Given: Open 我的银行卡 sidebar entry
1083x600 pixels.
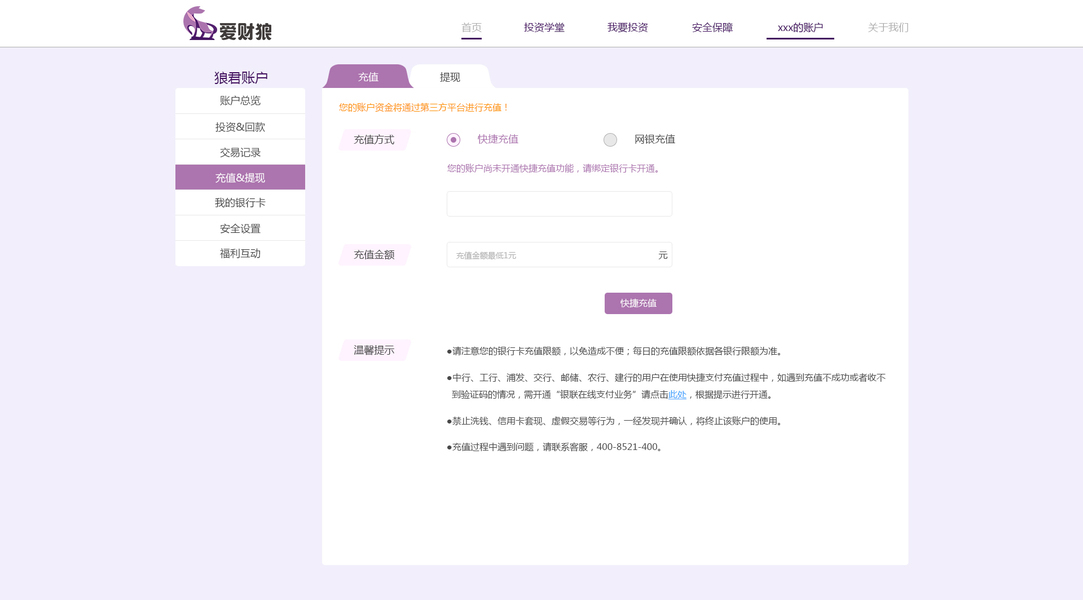Looking at the screenshot, I should (239, 202).
